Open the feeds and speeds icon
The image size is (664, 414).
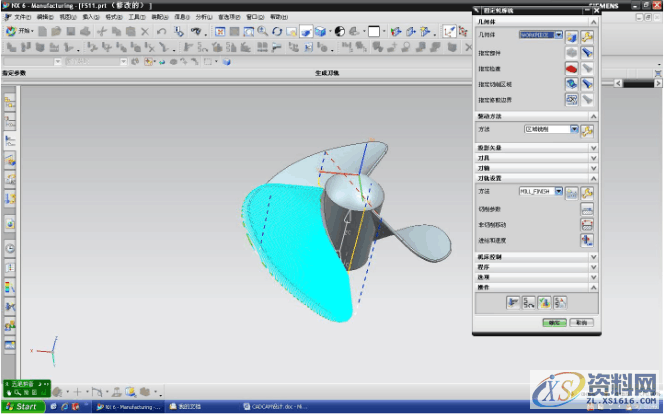(587, 240)
